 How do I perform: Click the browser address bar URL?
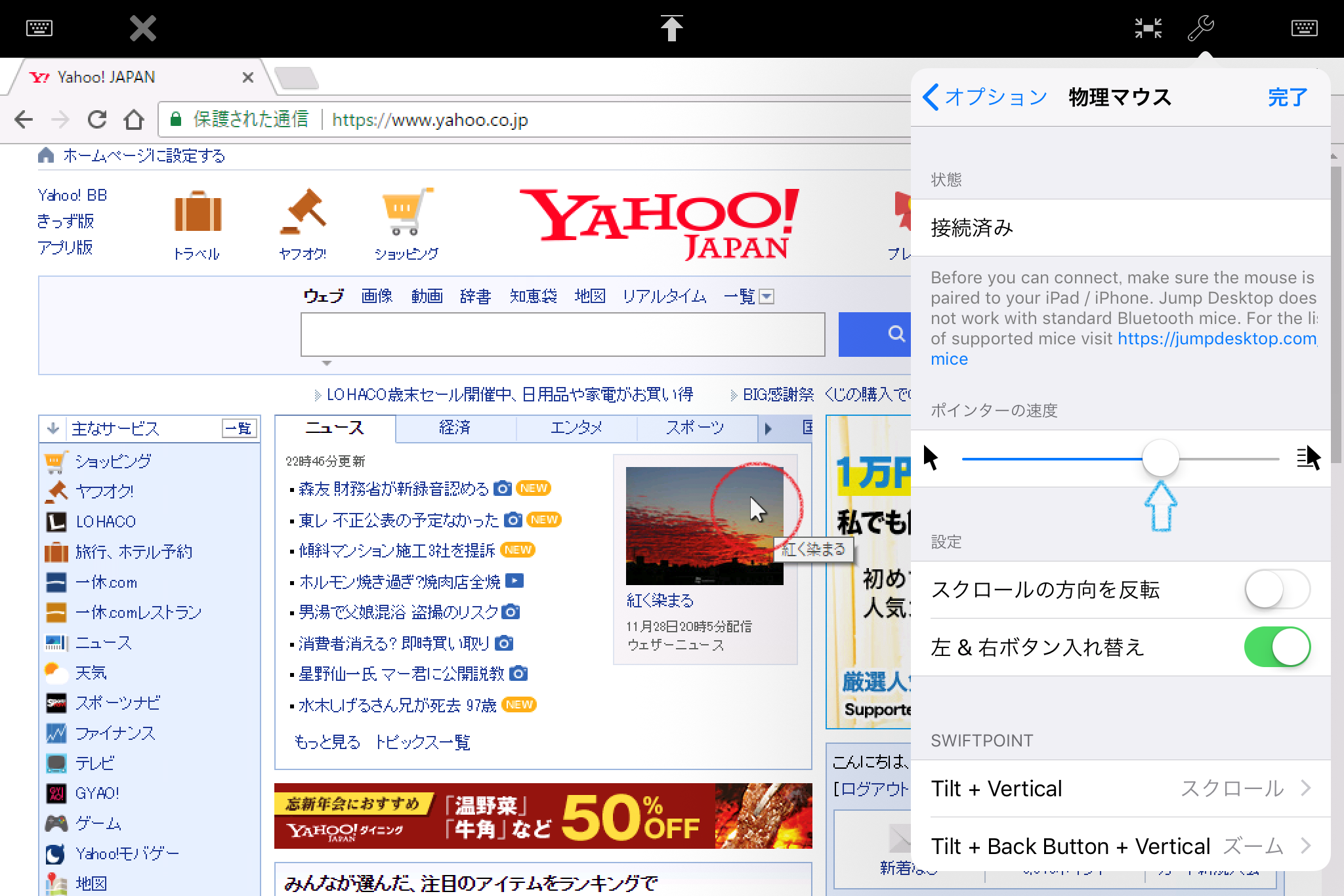click(x=430, y=120)
